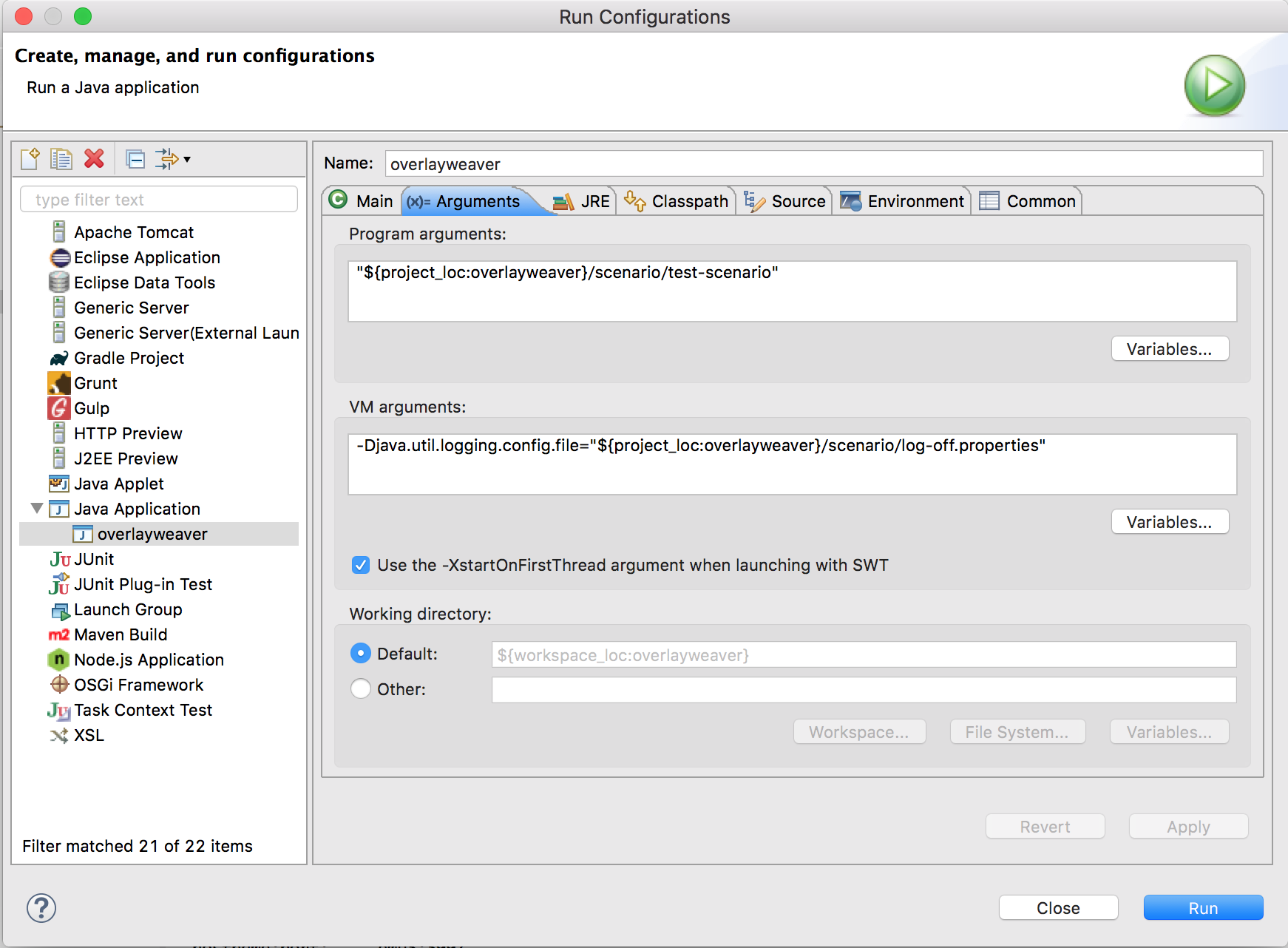Click the File System... button
The height and width of the screenshot is (948, 1288).
tap(1017, 732)
